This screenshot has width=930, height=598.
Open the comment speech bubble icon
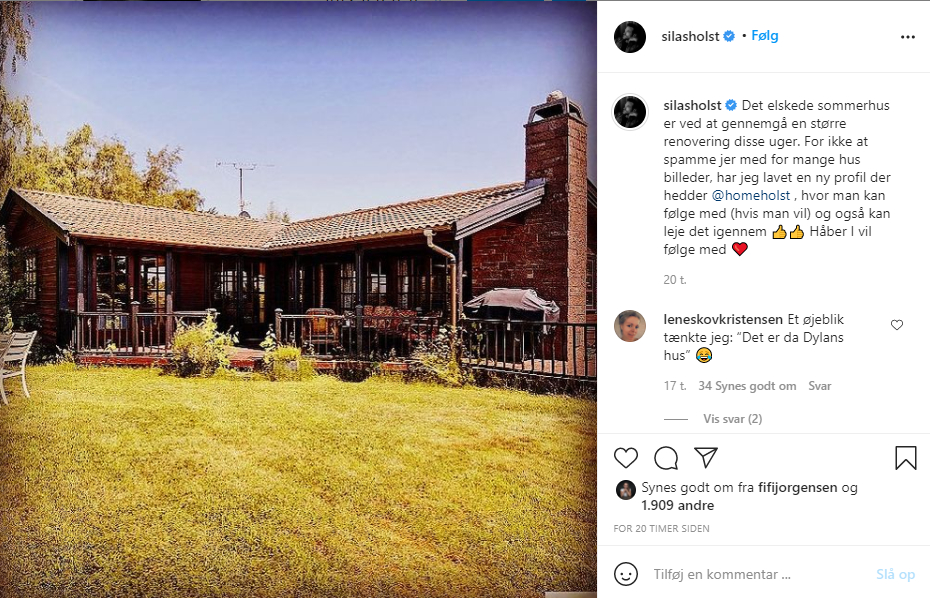(666, 458)
